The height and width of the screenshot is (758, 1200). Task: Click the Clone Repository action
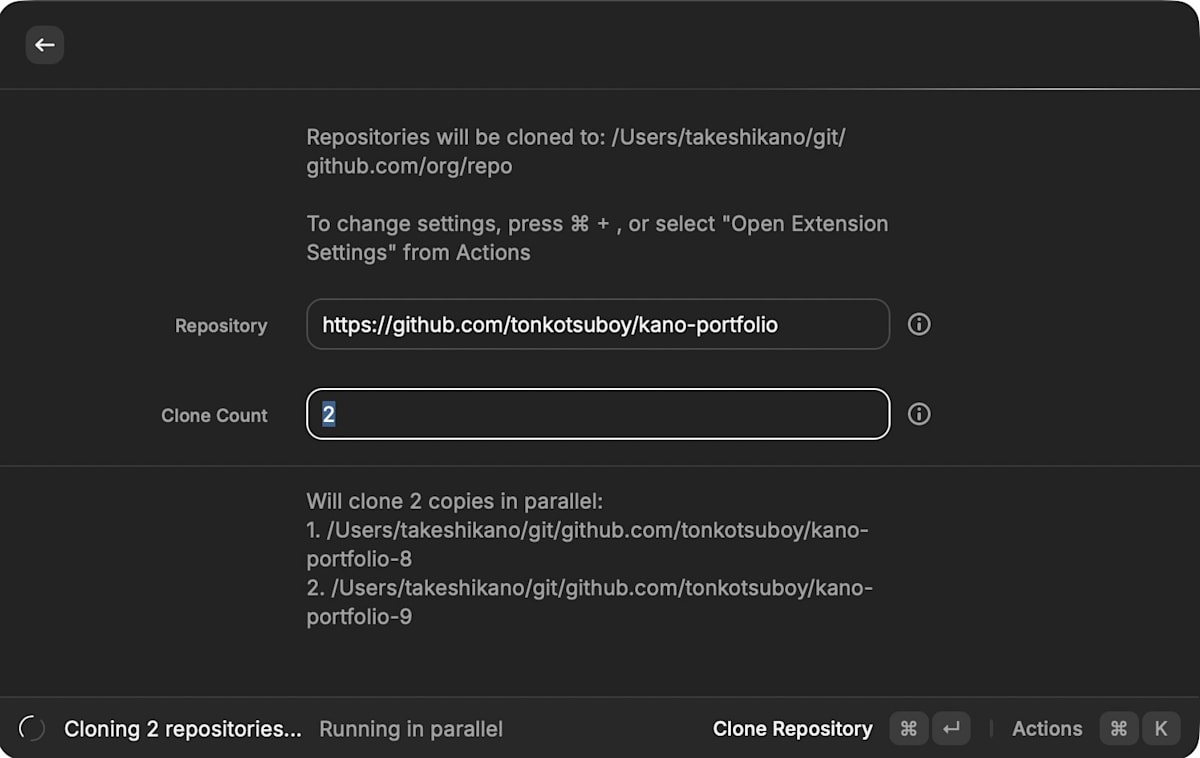(x=792, y=729)
